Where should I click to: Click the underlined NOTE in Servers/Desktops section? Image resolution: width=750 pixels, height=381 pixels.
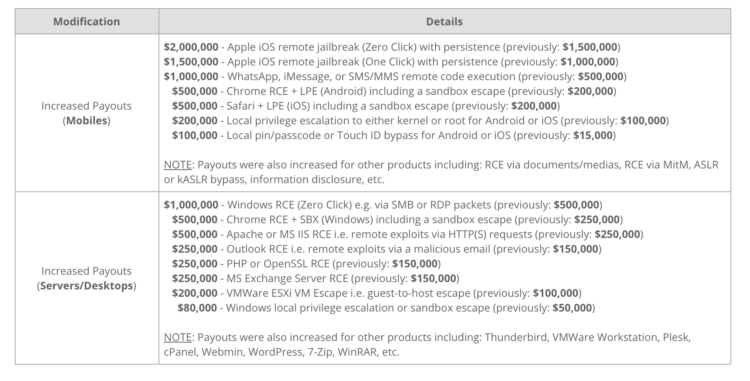177,337
